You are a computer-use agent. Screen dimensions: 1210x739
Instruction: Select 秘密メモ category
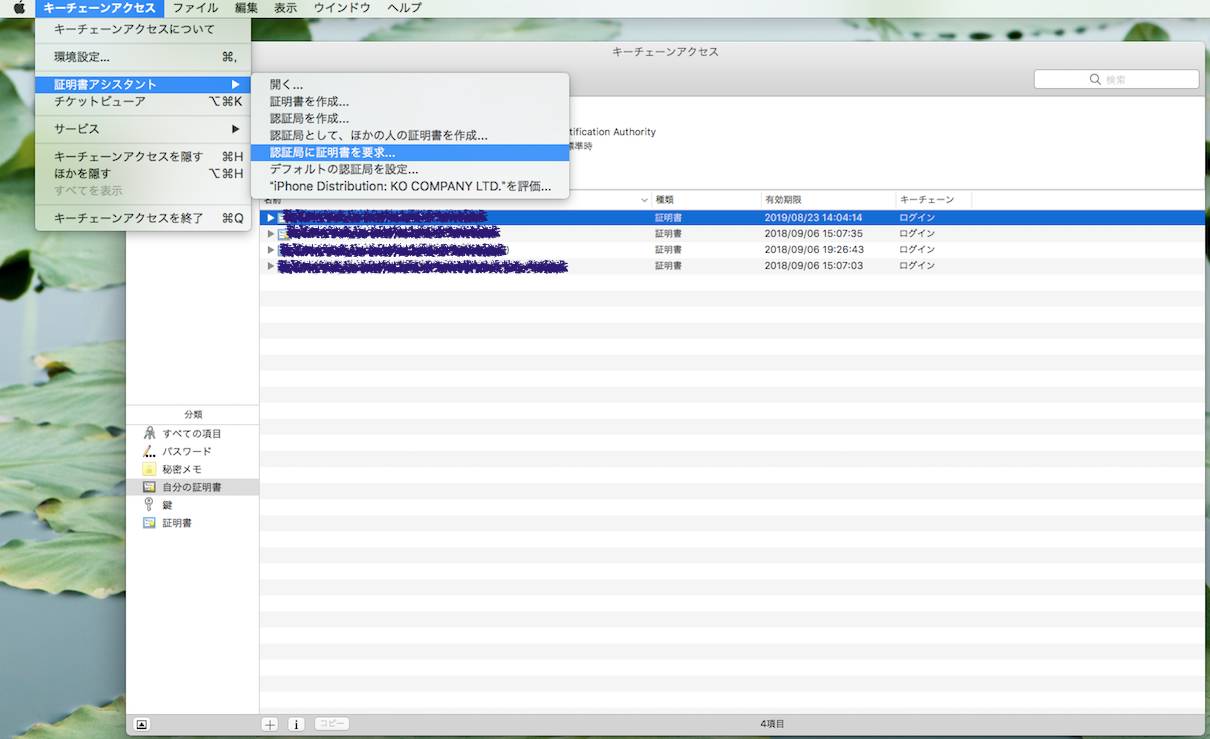click(192, 470)
